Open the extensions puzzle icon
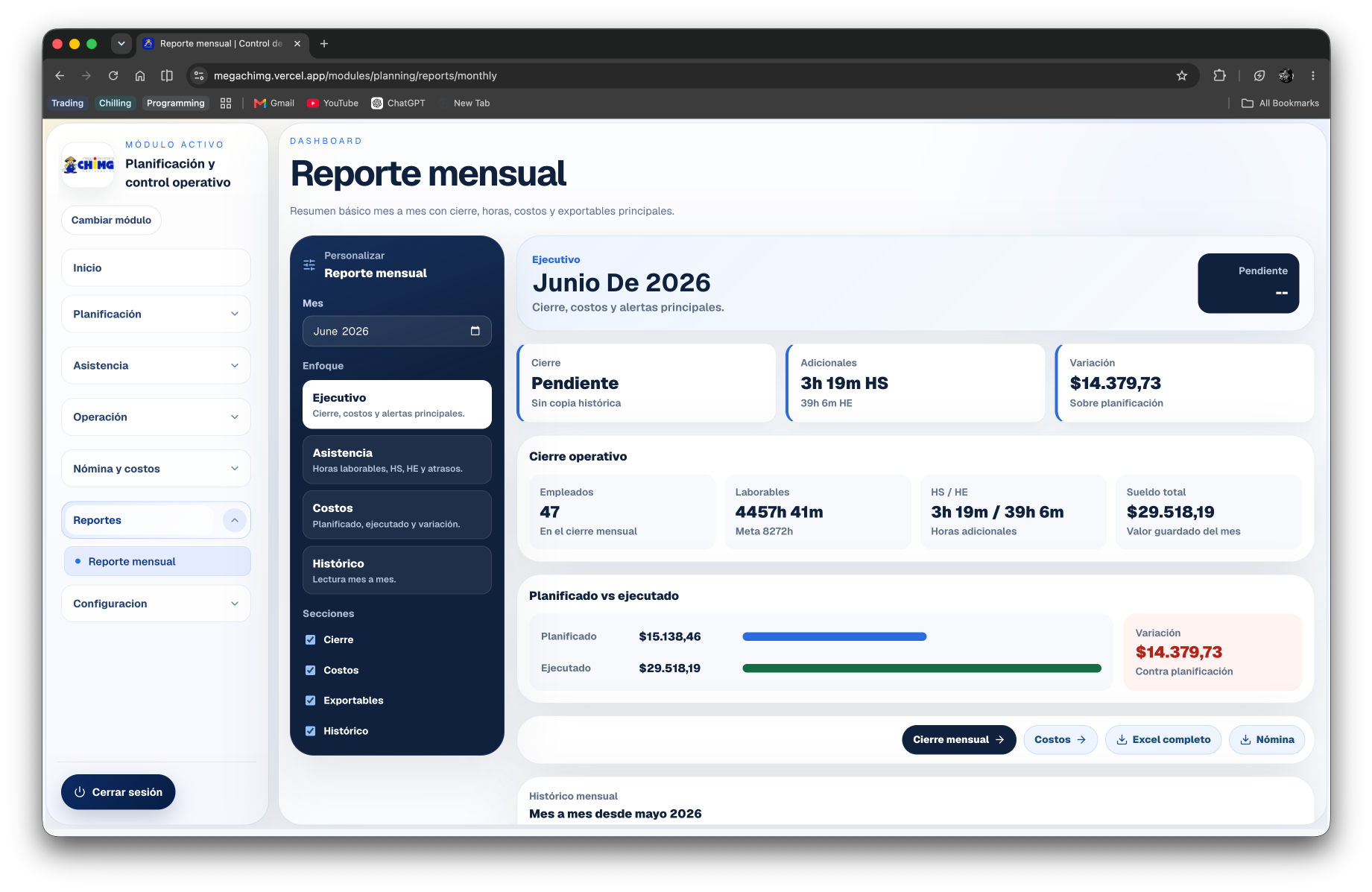Viewport: 1372px width, 892px height. tap(1219, 75)
